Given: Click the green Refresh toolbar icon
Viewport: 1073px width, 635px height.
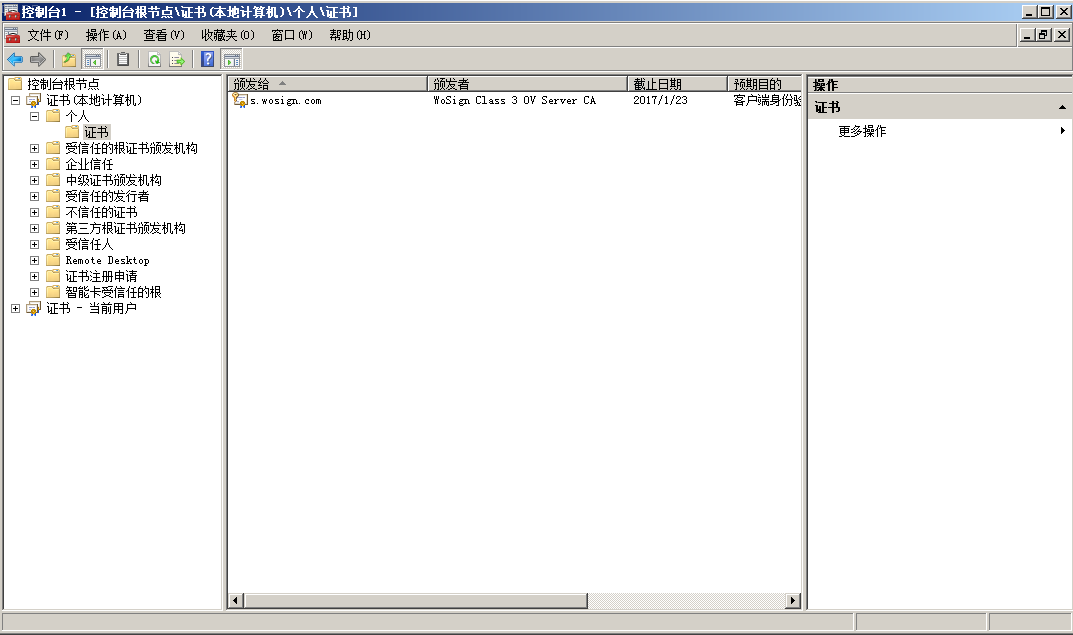Looking at the screenshot, I should pos(154,59).
